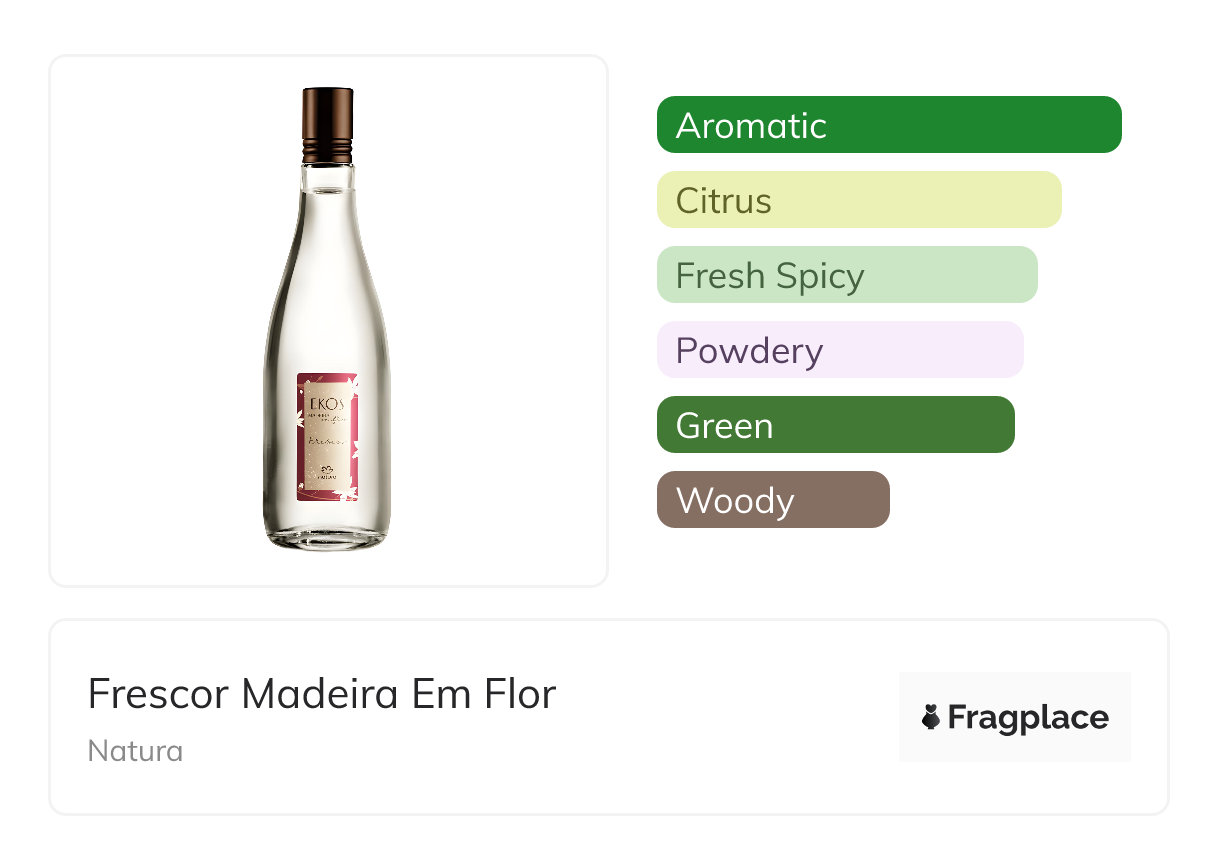Select the Citrus accord bar

tap(858, 200)
